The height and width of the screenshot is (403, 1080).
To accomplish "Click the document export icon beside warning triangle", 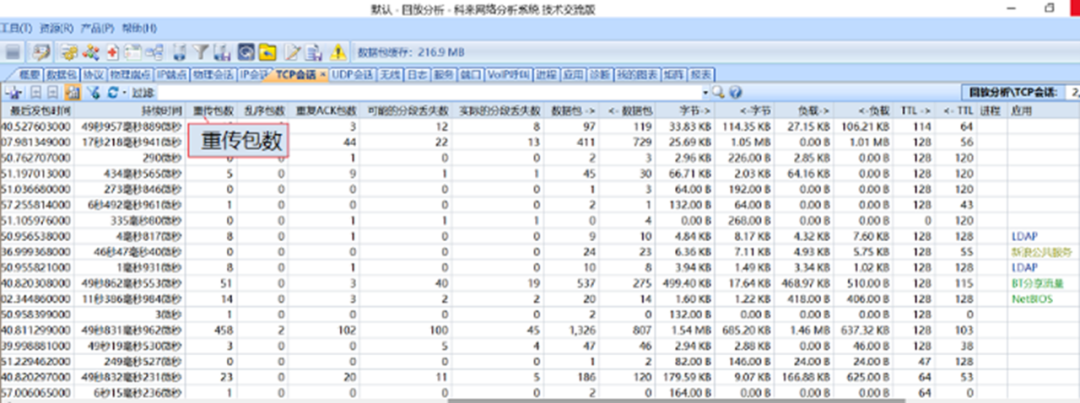I will tap(314, 52).
